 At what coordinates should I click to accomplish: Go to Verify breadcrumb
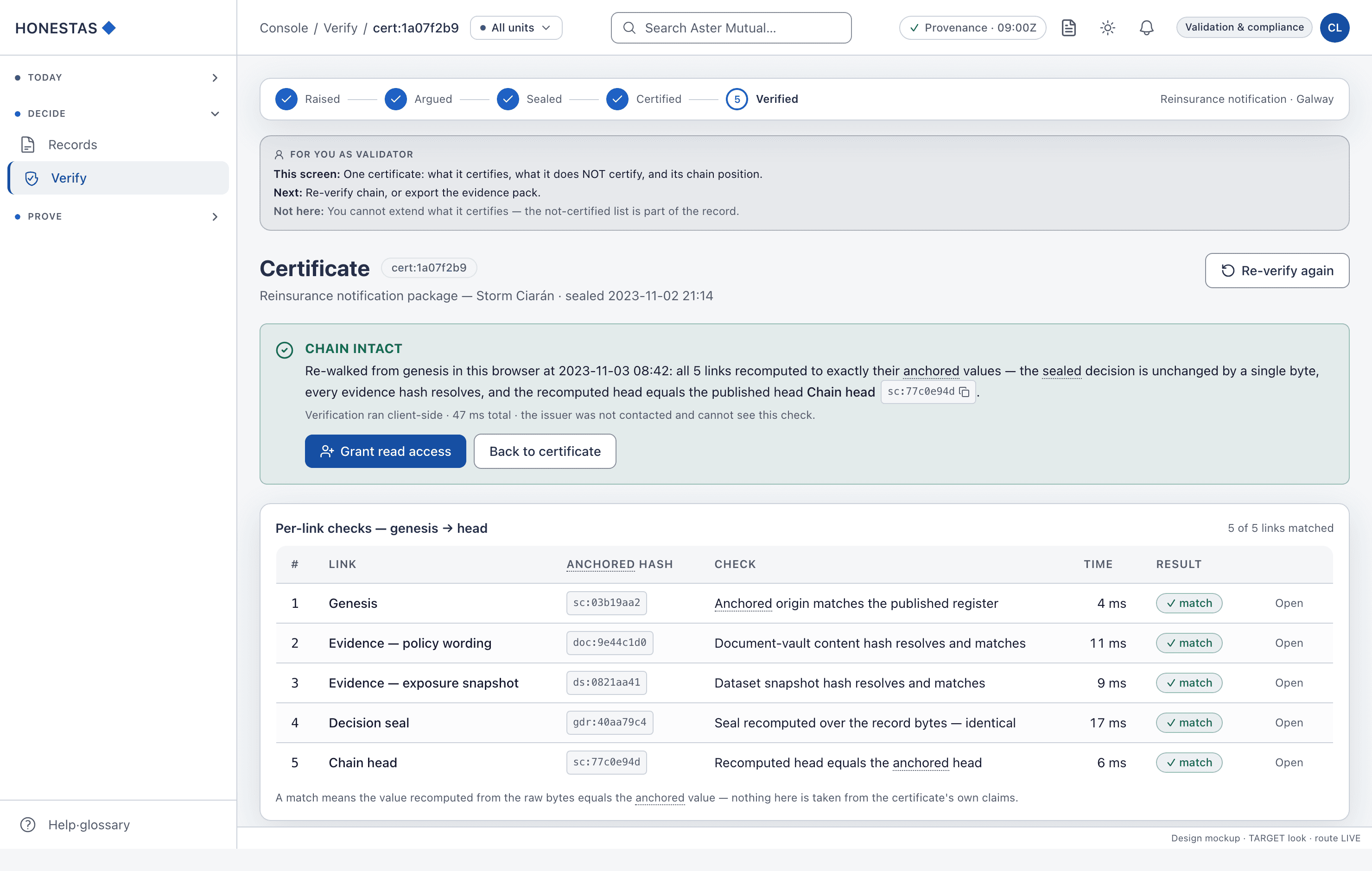coord(340,28)
